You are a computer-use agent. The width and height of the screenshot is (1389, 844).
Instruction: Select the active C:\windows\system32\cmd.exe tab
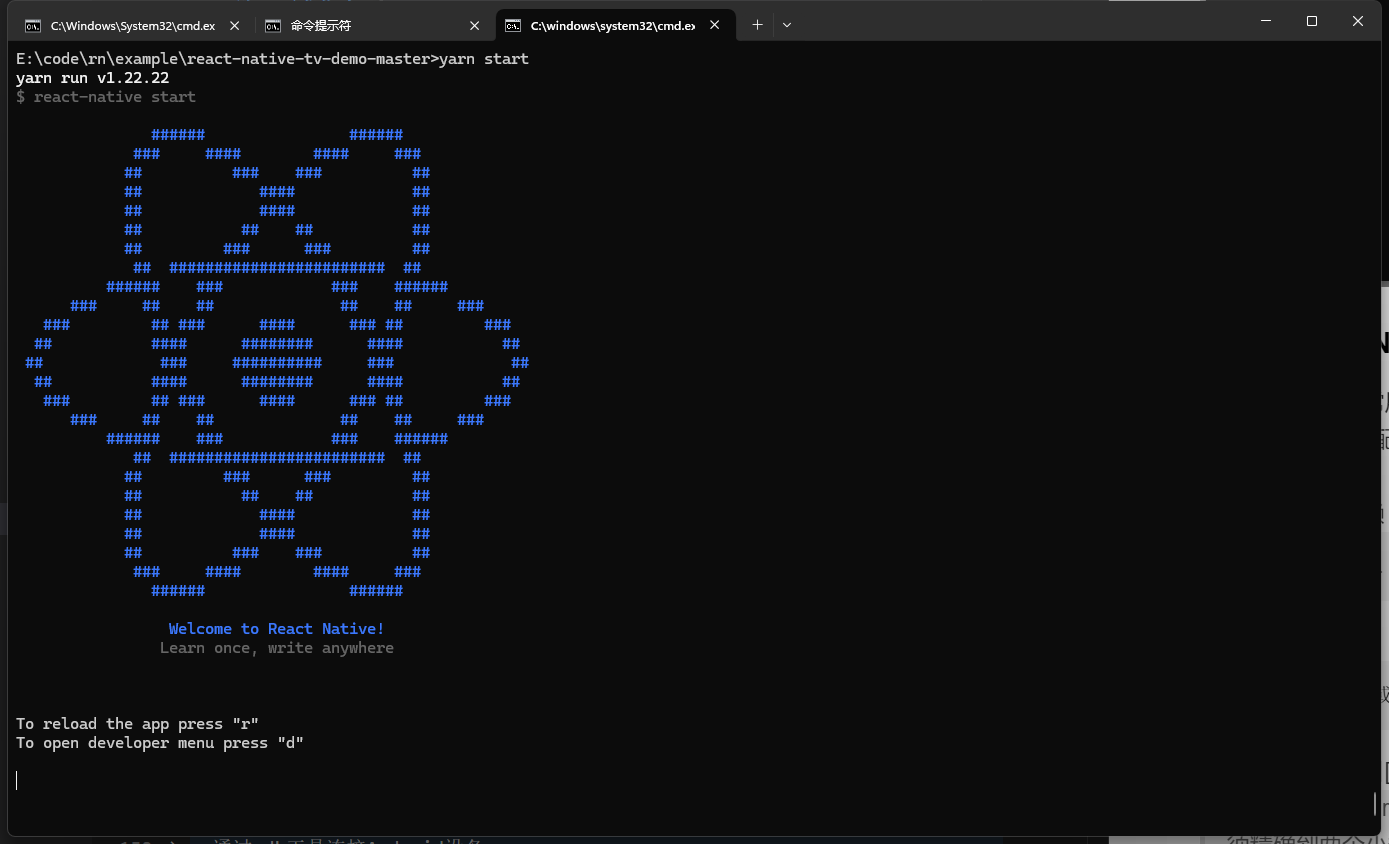[612, 25]
